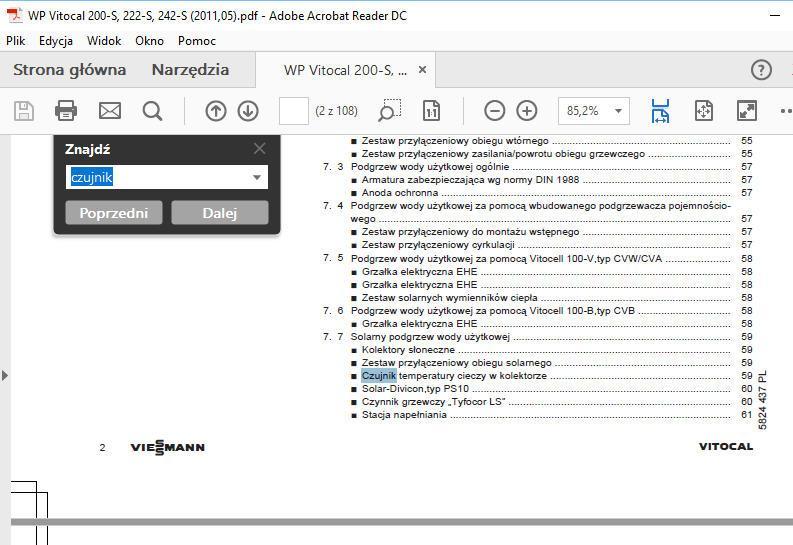Open the search magnifier tool
This screenshot has height=545, width=793.
152,111
